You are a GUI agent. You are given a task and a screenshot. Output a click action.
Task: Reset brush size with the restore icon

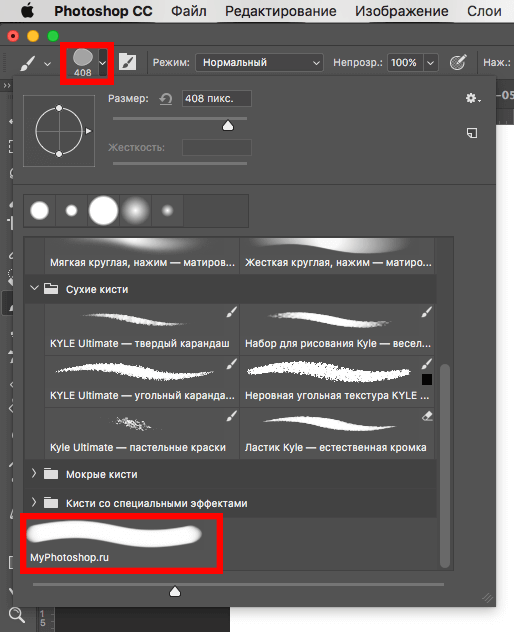(166, 99)
